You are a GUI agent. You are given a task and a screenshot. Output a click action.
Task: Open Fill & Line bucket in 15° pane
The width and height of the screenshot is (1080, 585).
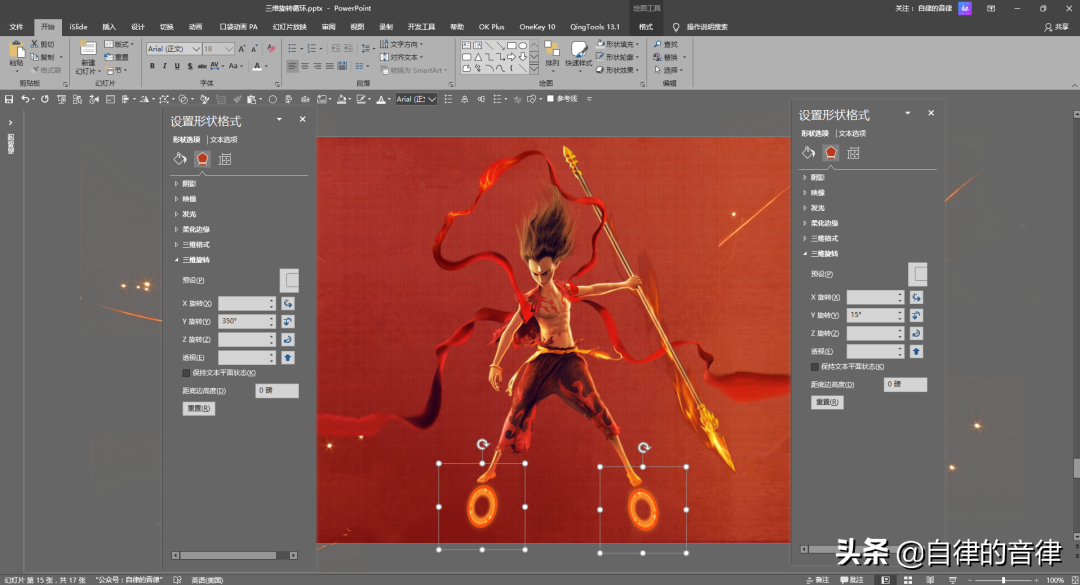[x=809, y=153]
